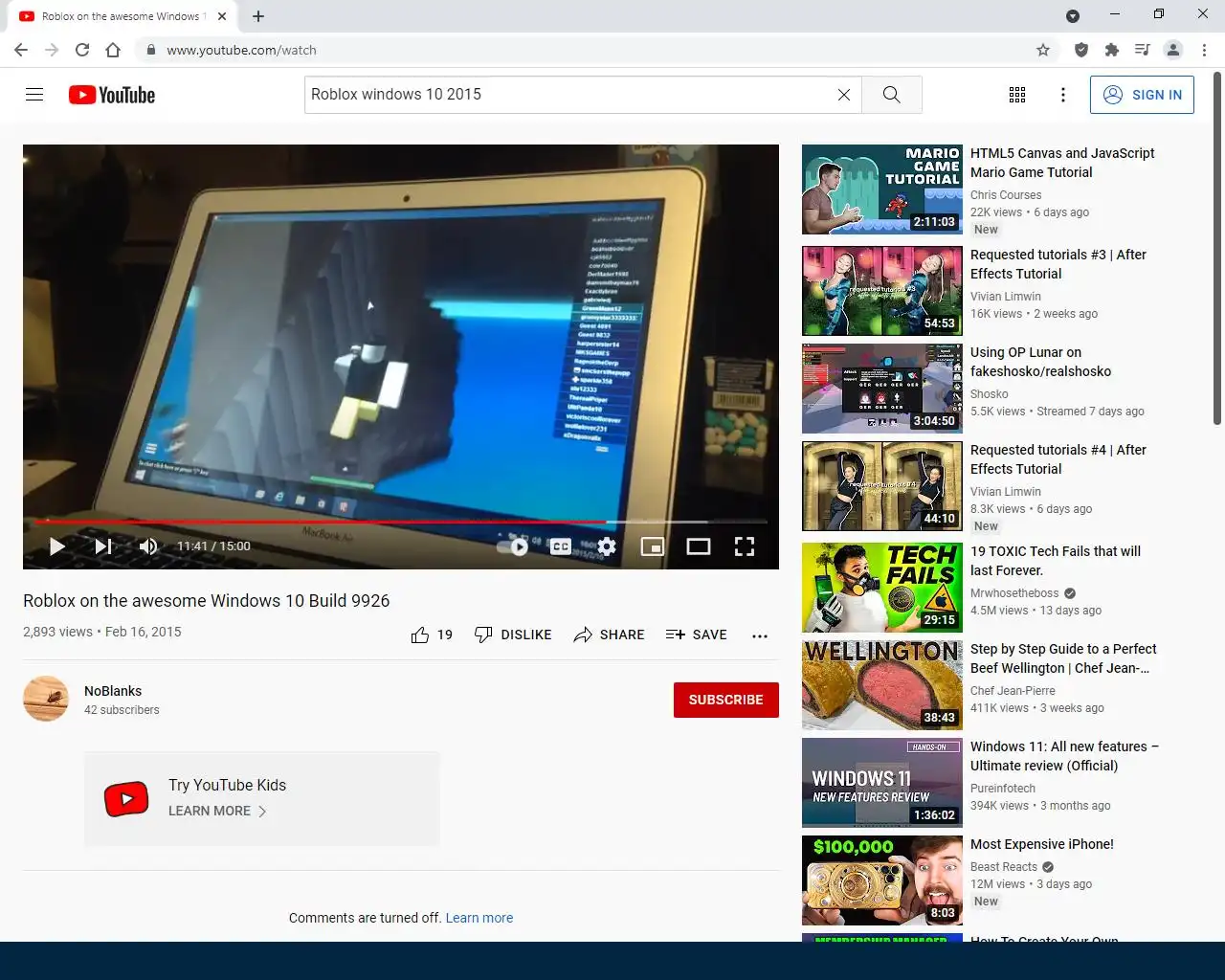Click the DISLIKE button
This screenshot has width=1225, height=980.
pos(513,635)
